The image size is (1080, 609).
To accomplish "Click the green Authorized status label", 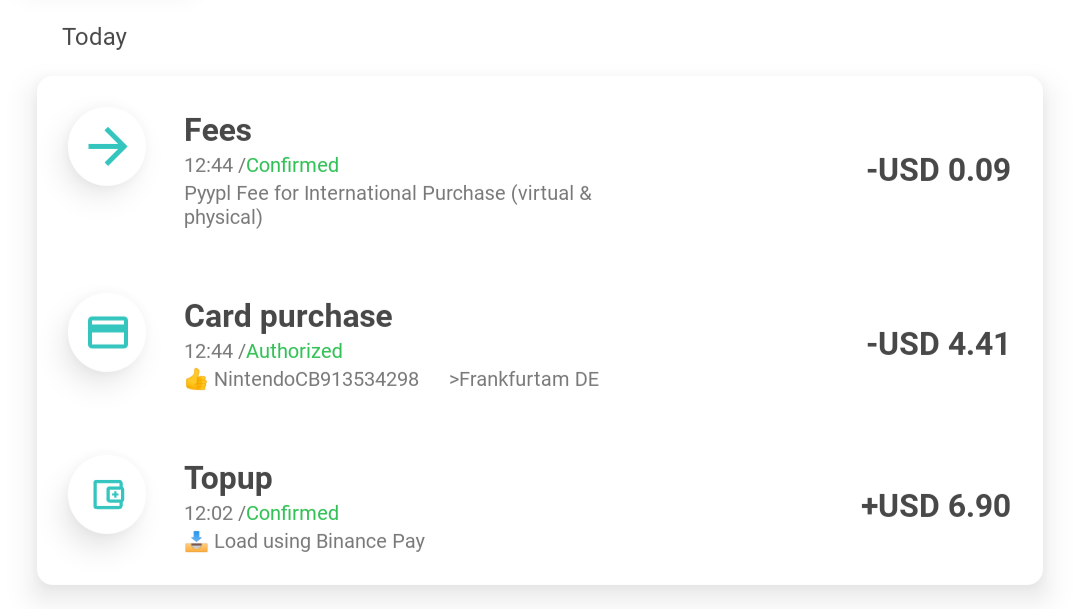I will (294, 351).
